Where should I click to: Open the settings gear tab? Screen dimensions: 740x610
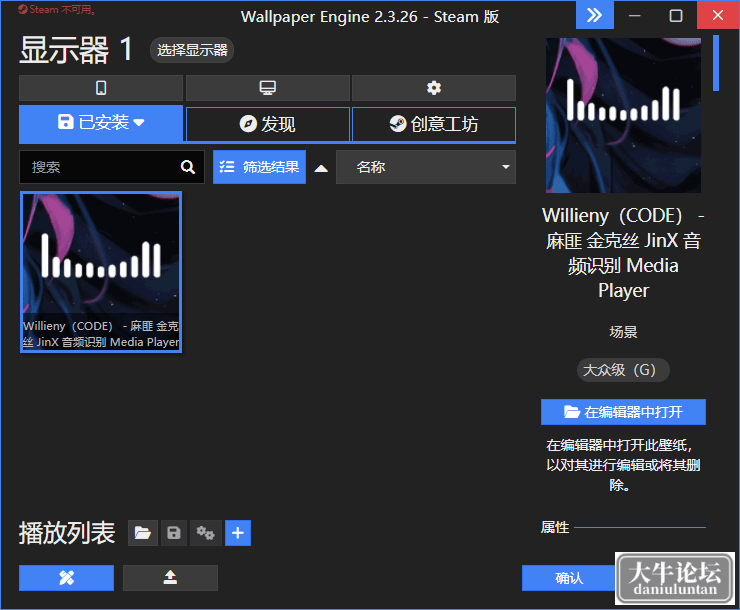(x=434, y=88)
